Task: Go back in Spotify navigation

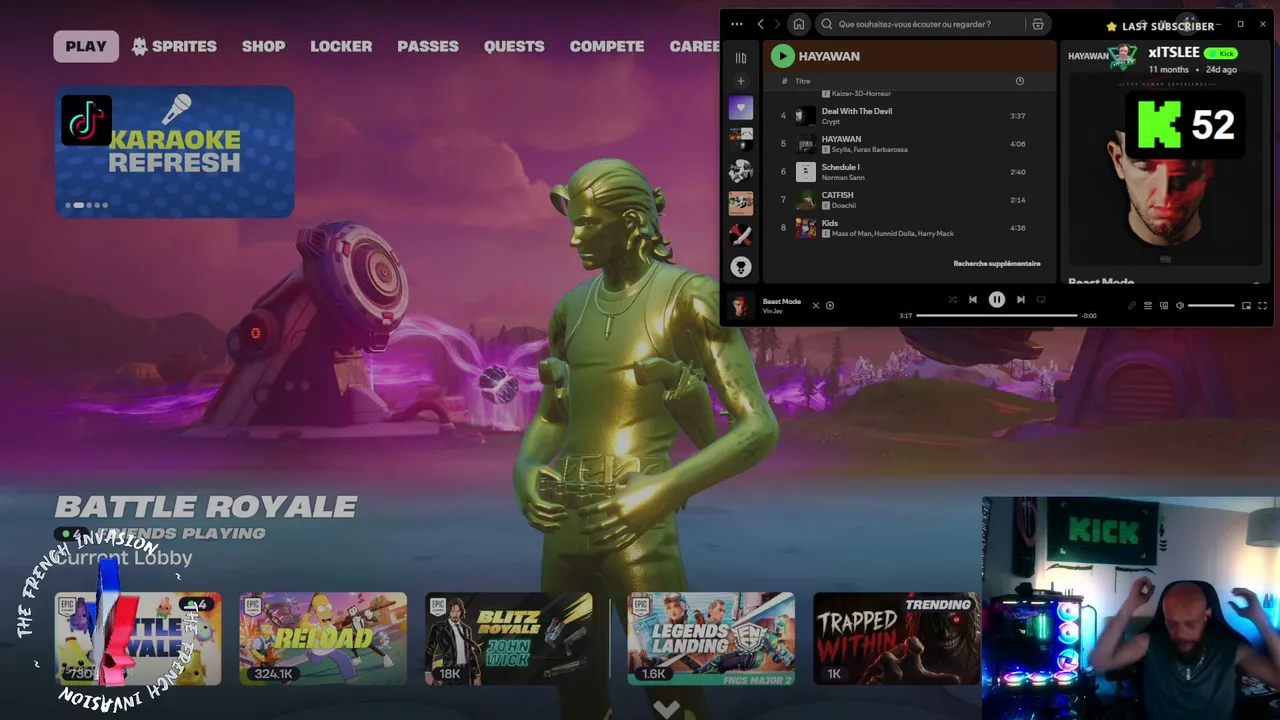Action: click(761, 24)
